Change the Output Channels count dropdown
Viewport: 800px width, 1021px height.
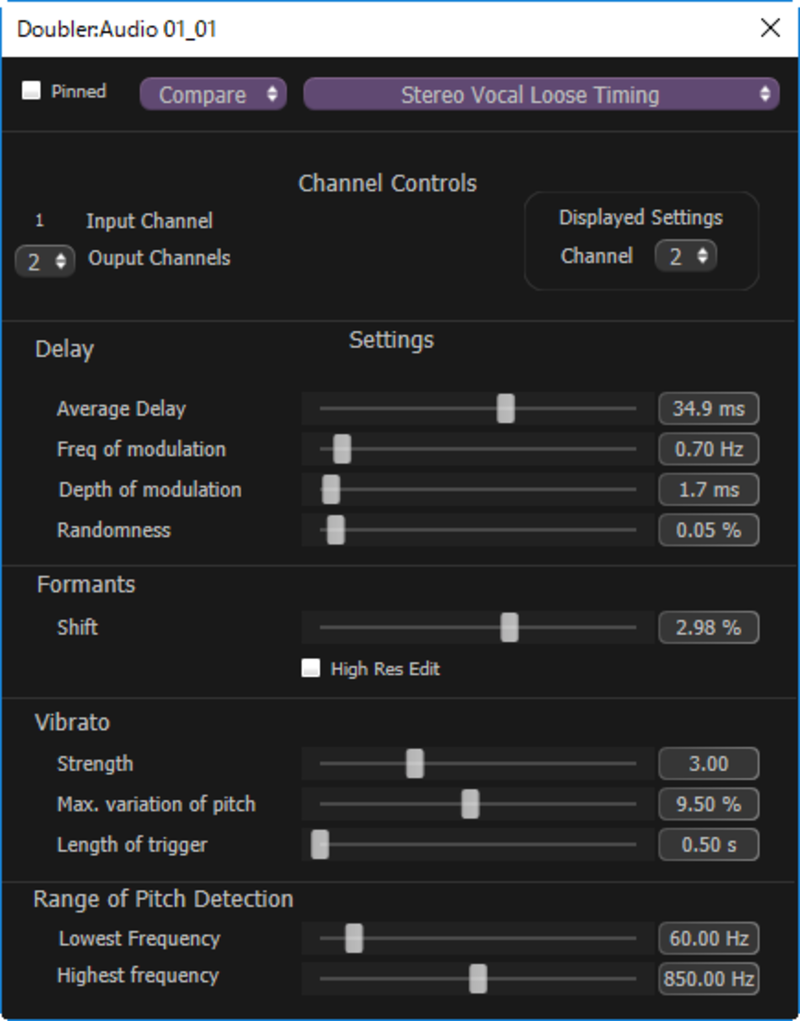pos(45,261)
